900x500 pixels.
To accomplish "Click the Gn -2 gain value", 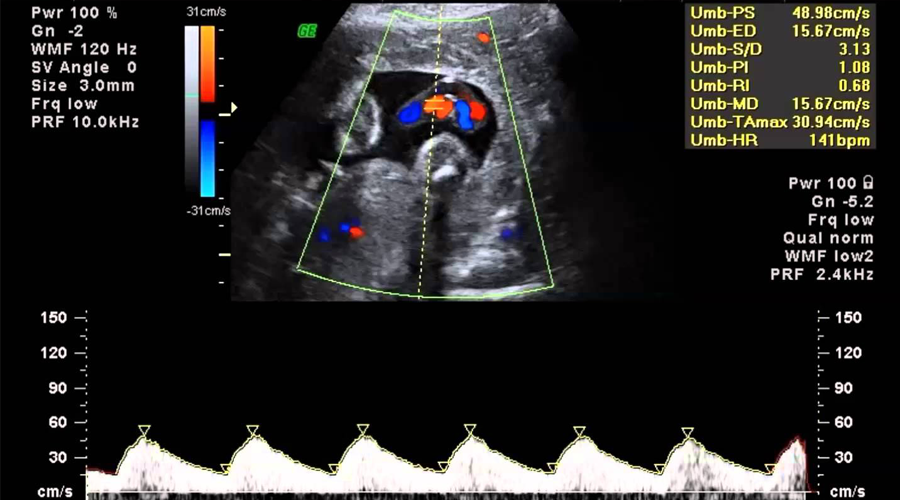I will [57, 31].
